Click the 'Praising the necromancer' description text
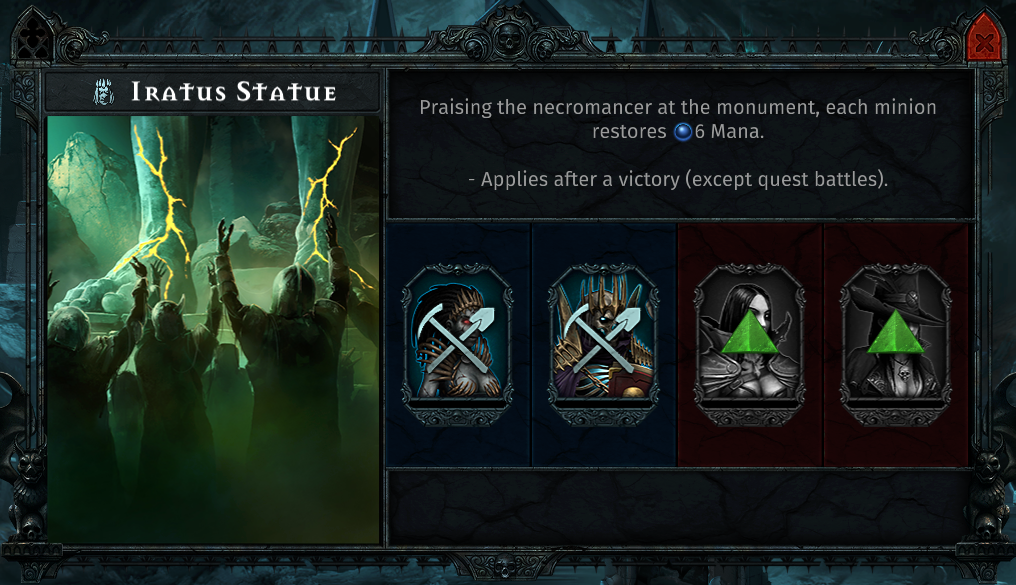 pyautogui.click(x=678, y=119)
